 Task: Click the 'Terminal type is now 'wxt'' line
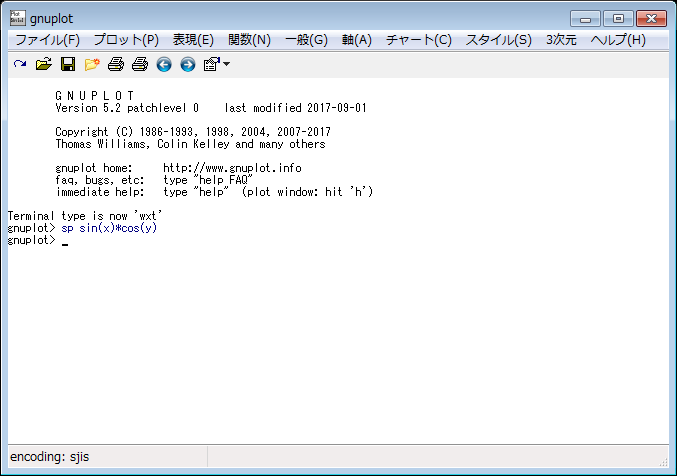85,216
